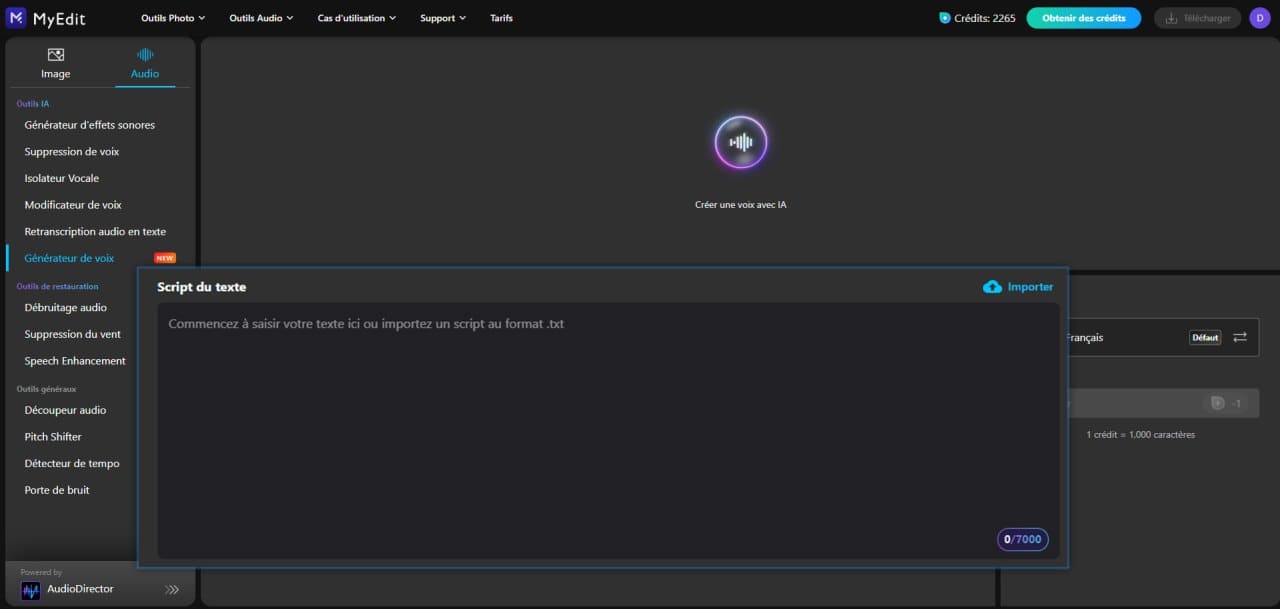
Task: Select Générateur d'effets sonores
Action: coord(90,125)
